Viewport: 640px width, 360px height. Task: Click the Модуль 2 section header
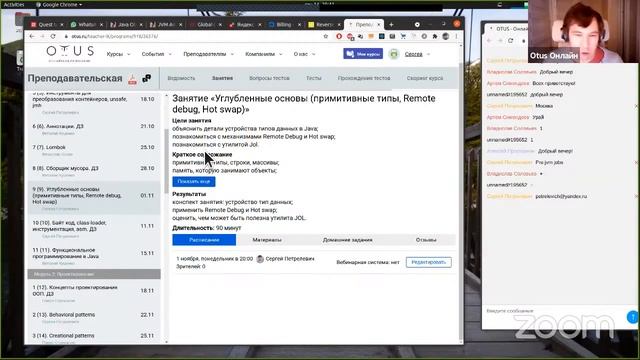(94, 274)
